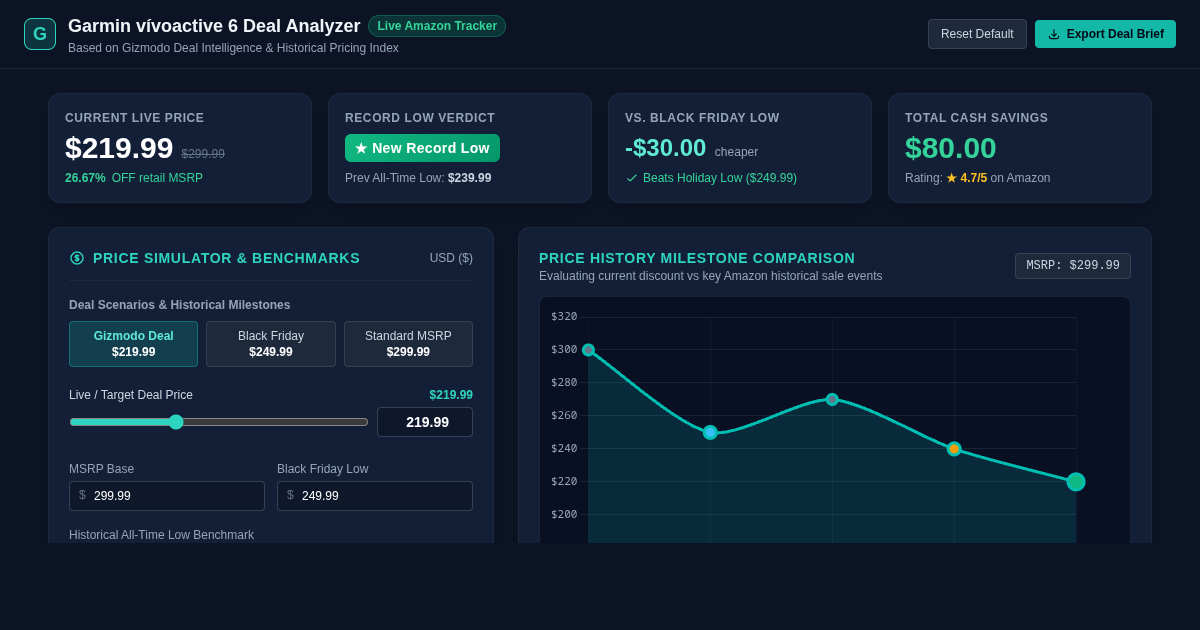This screenshot has height=630, width=1200.
Task: Click the Garmin vívoactive 6 Deal Analyzer title
Action: 214,26
